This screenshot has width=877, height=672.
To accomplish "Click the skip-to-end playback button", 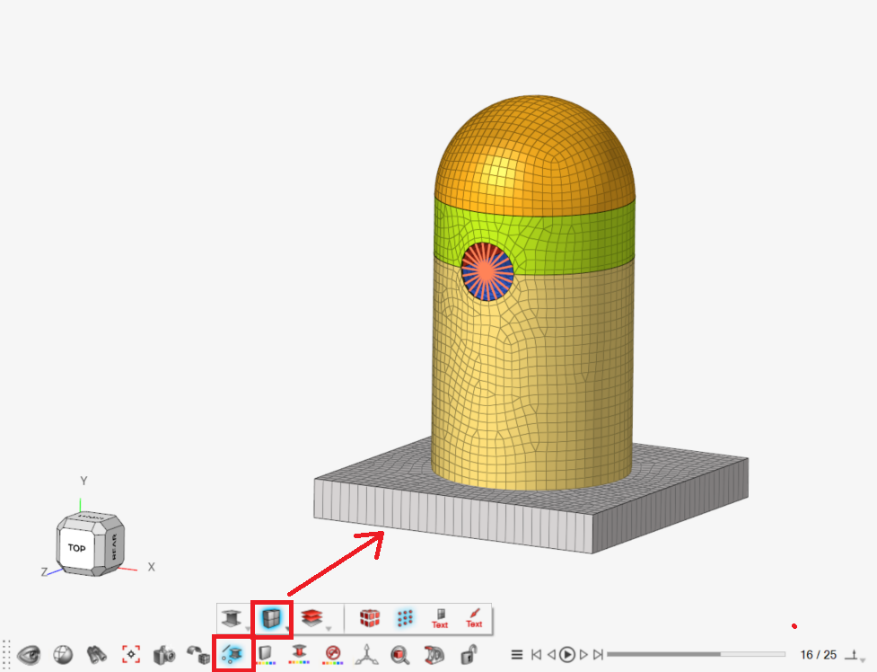I will [600, 654].
